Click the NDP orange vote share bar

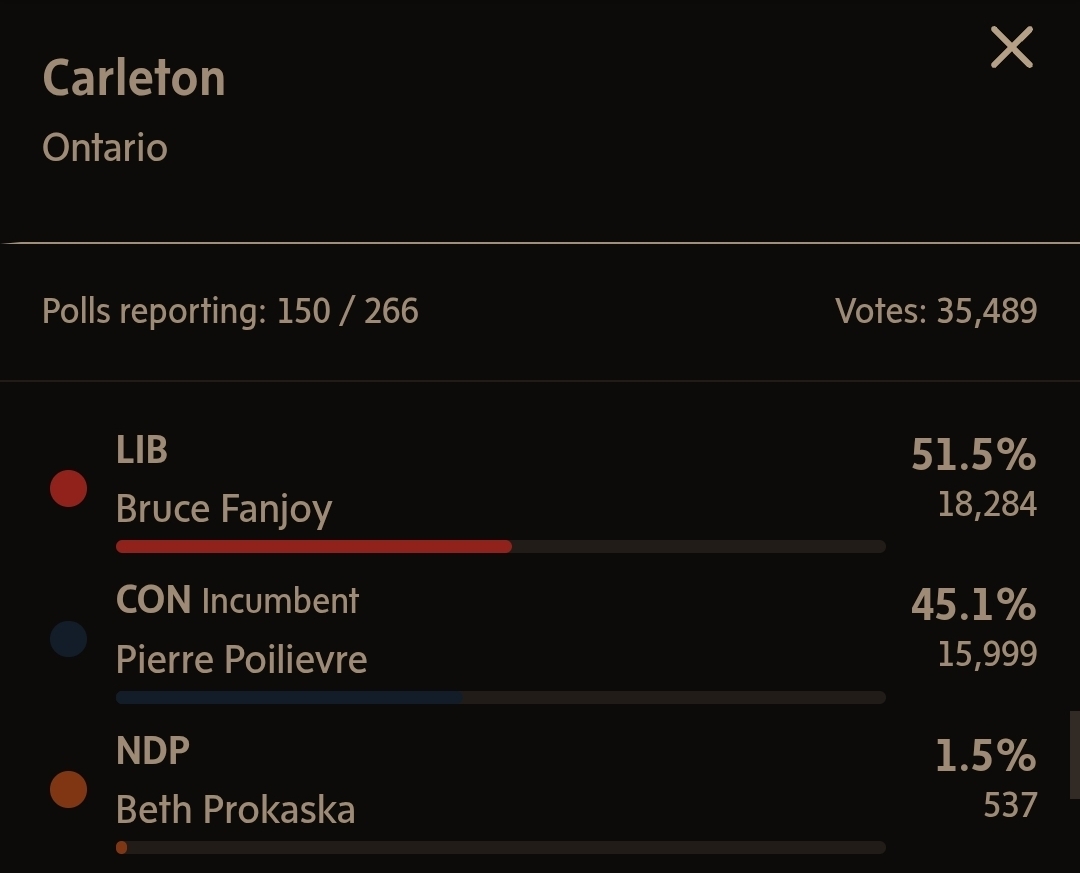(122, 848)
